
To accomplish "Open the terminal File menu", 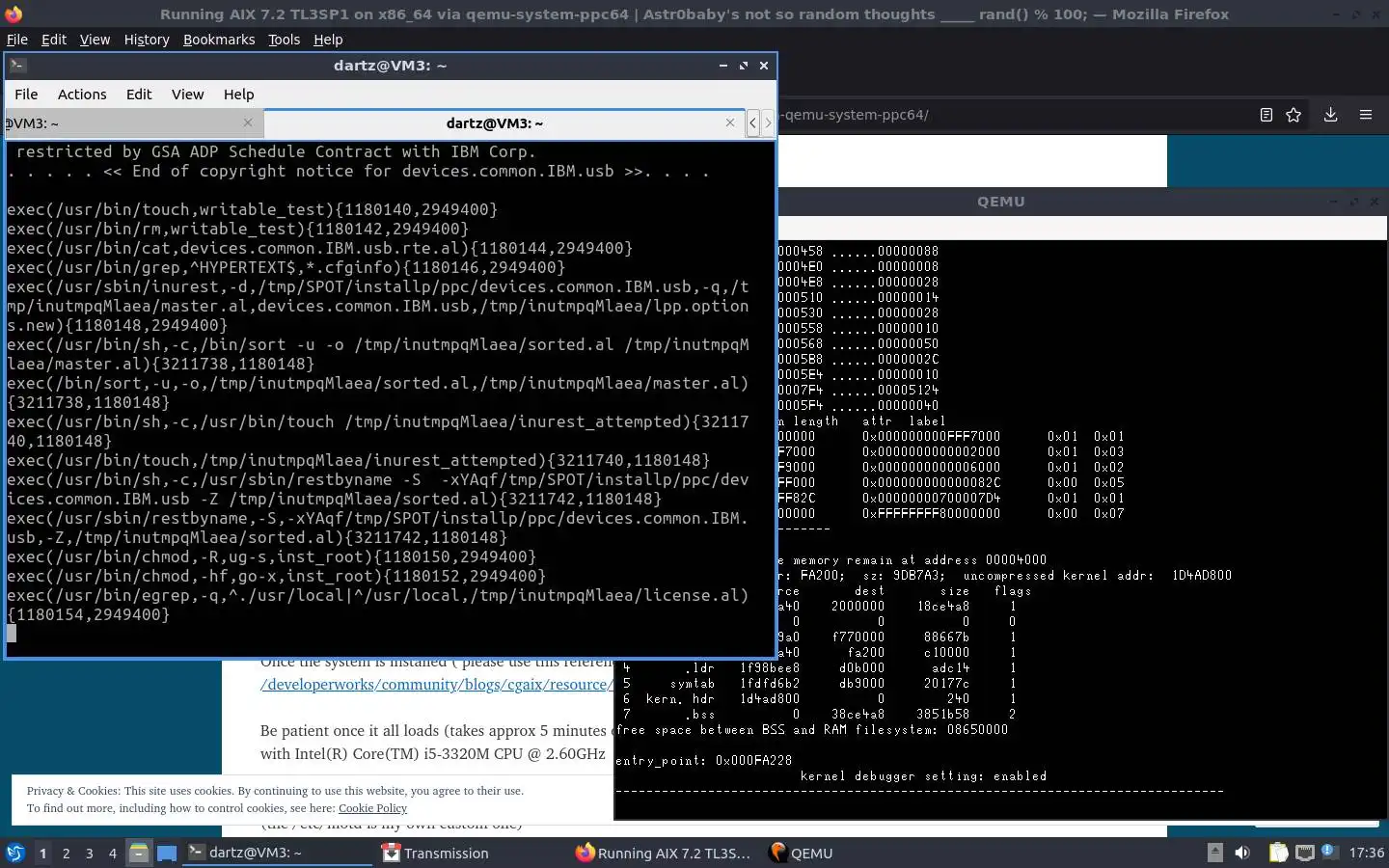I will pos(26,95).
